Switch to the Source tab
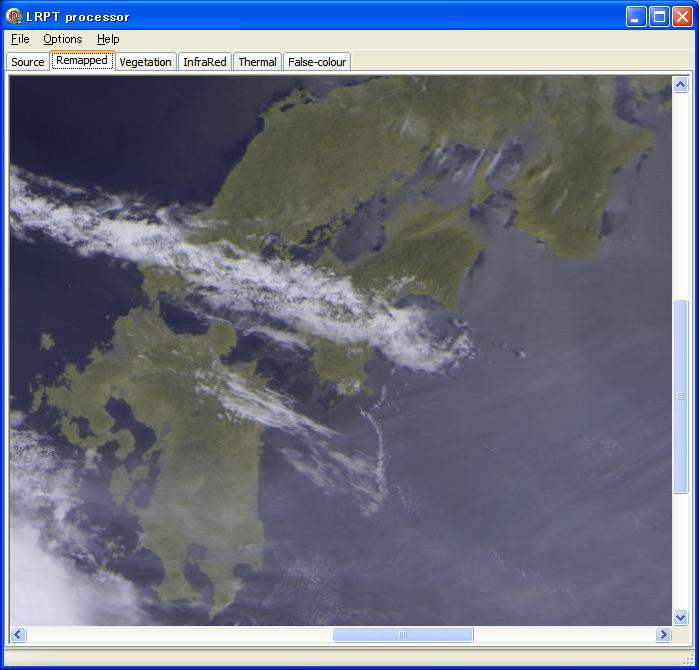 click(x=28, y=62)
